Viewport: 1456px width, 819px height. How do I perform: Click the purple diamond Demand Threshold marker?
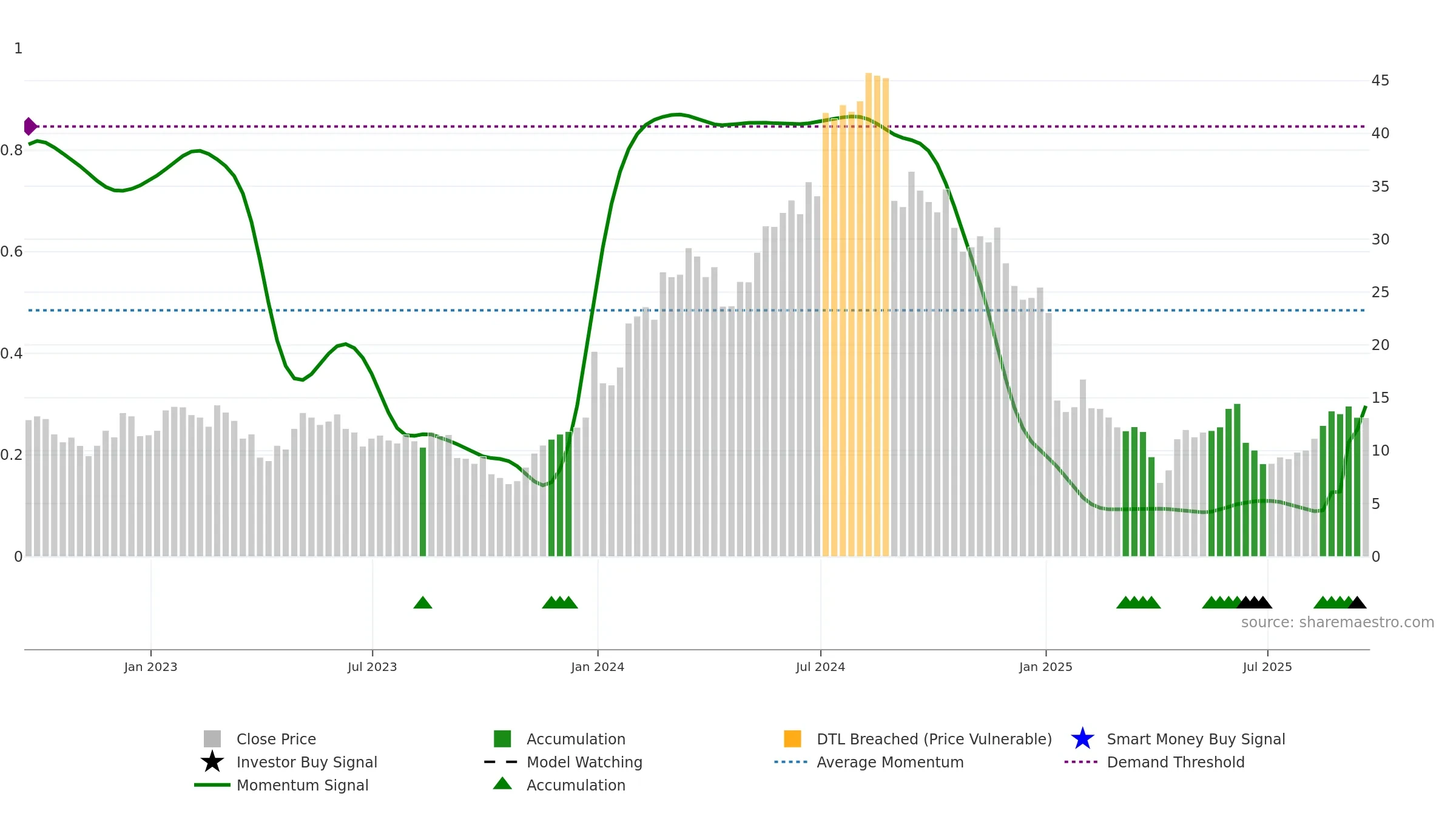[x=30, y=126]
